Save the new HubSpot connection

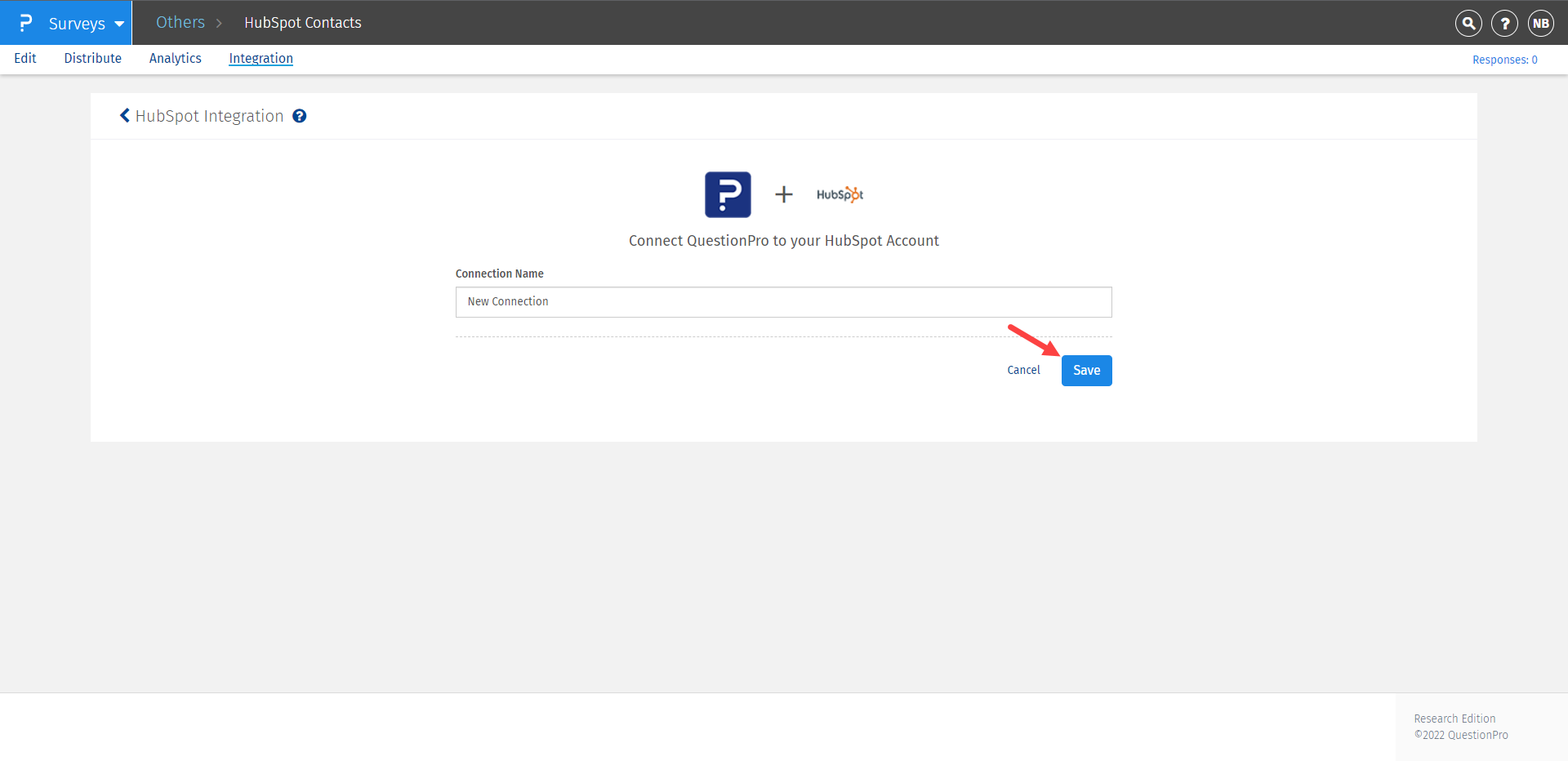[x=1087, y=371]
